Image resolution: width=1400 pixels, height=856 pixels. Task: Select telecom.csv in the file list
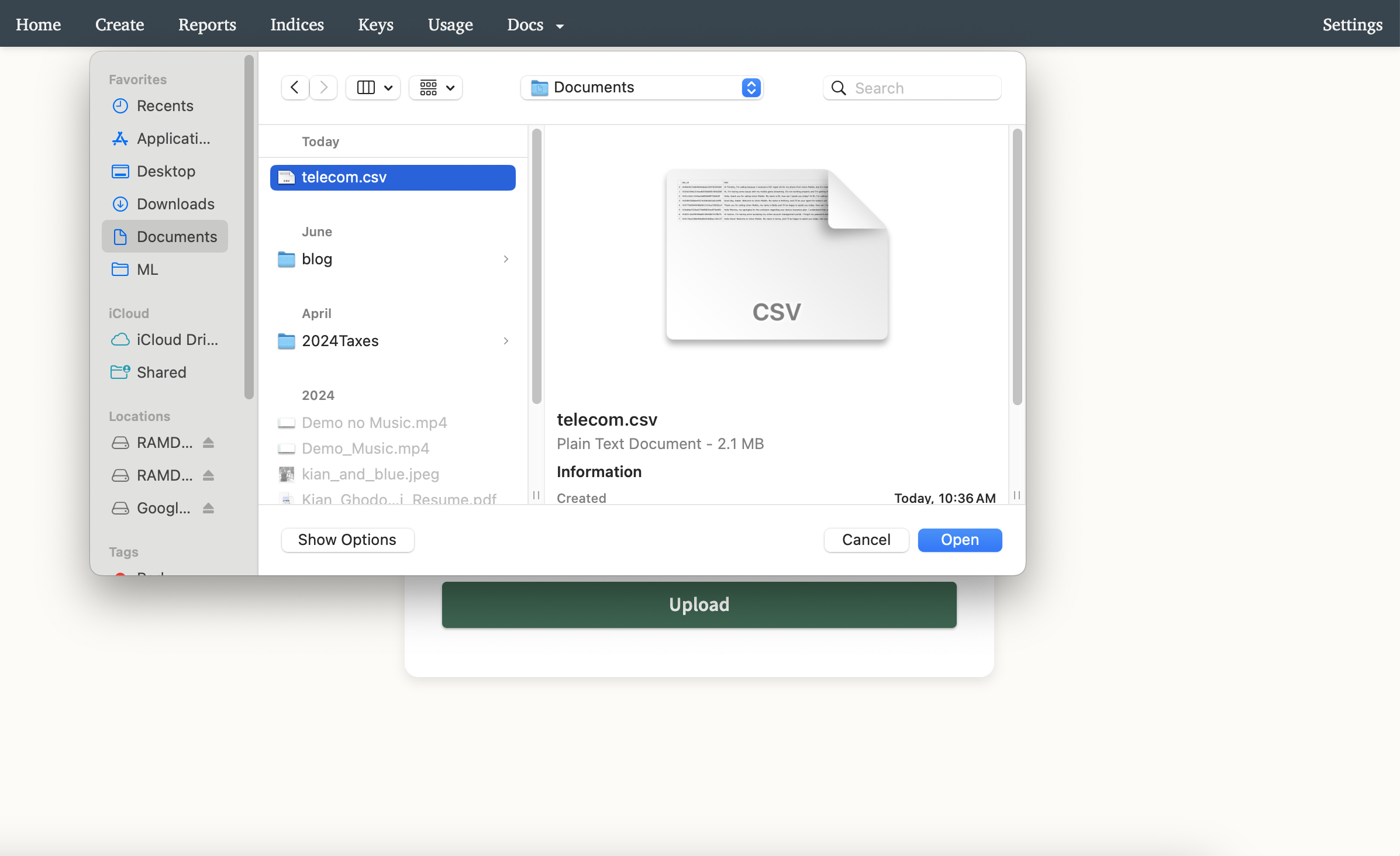pyautogui.click(x=392, y=177)
